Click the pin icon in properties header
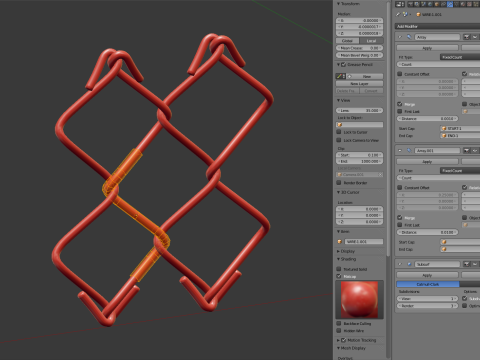The image size is (480, 360). pyautogui.click(x=398, y=14)
